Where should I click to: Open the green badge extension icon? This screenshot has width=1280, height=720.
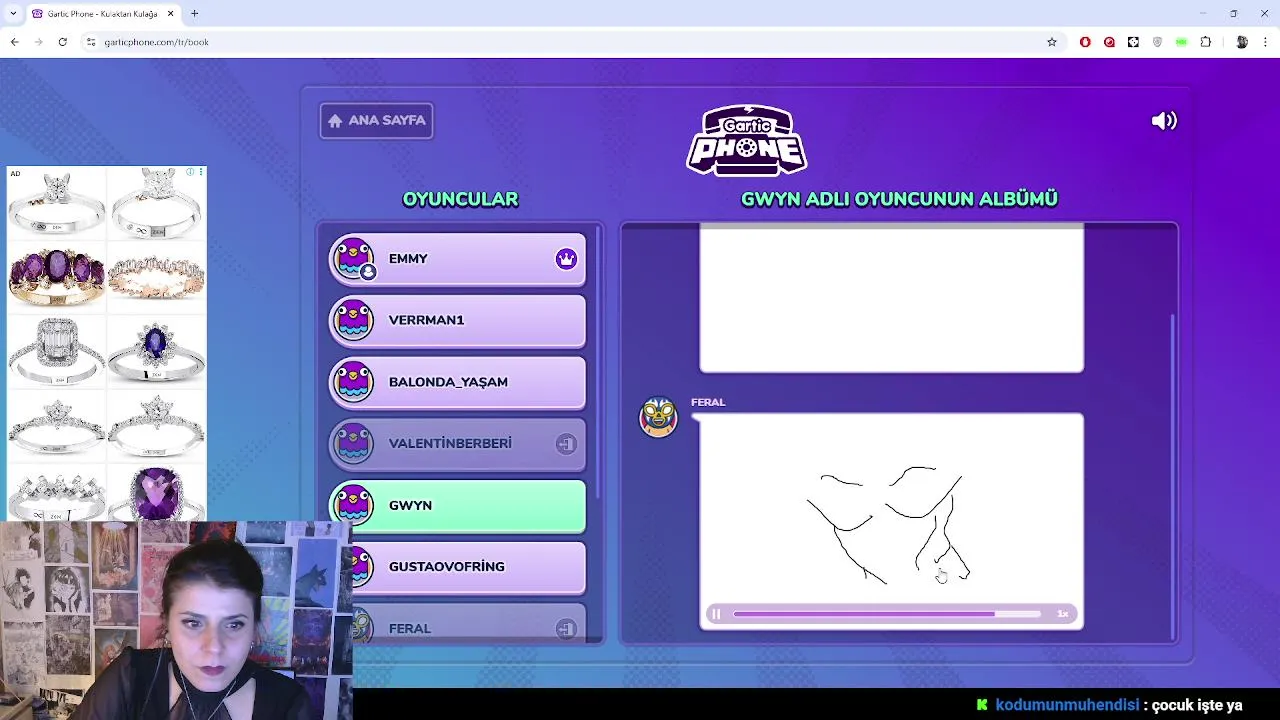(1182, 42)
